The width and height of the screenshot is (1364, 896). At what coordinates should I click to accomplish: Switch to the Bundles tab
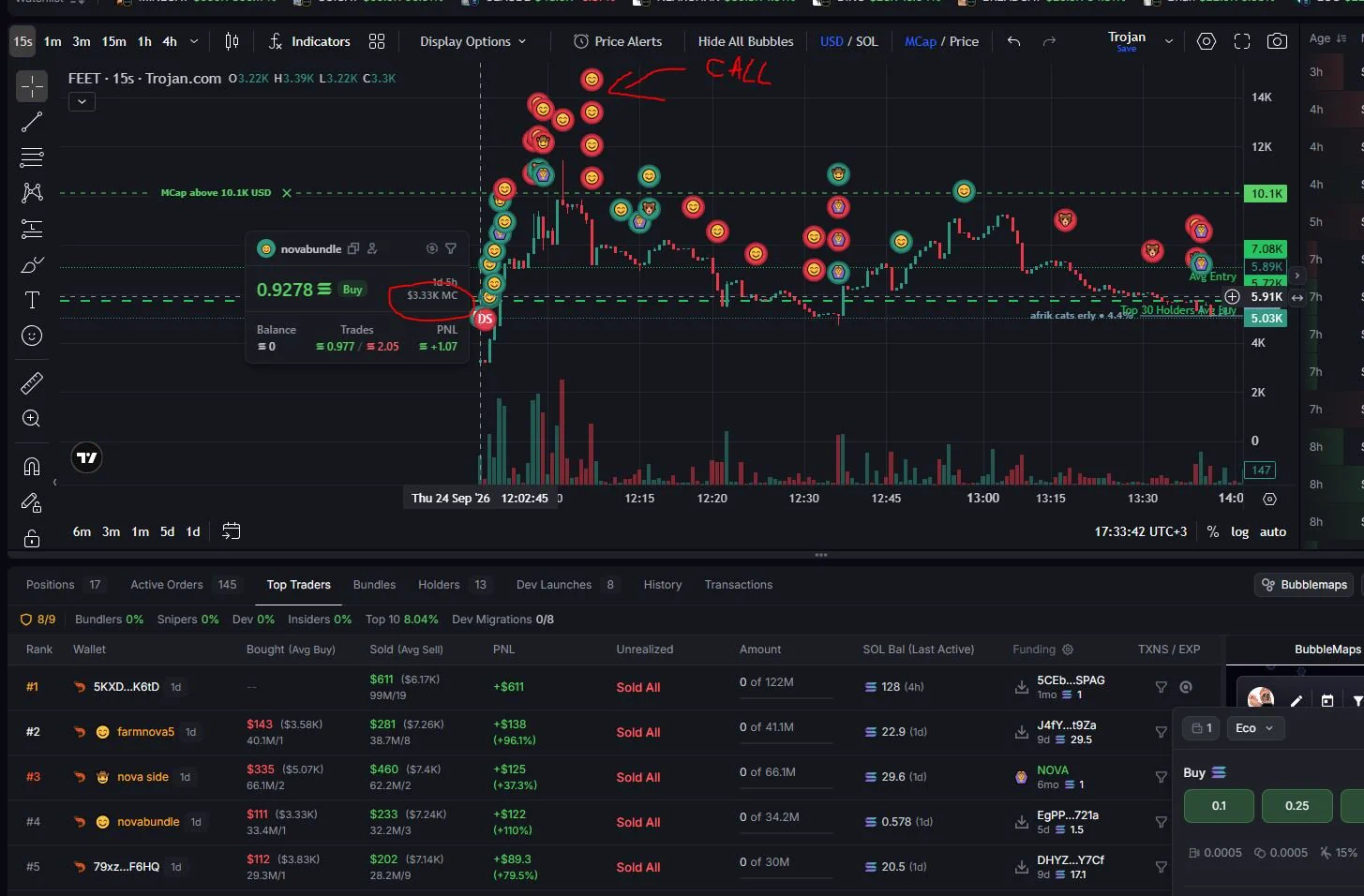coord(374,585)
